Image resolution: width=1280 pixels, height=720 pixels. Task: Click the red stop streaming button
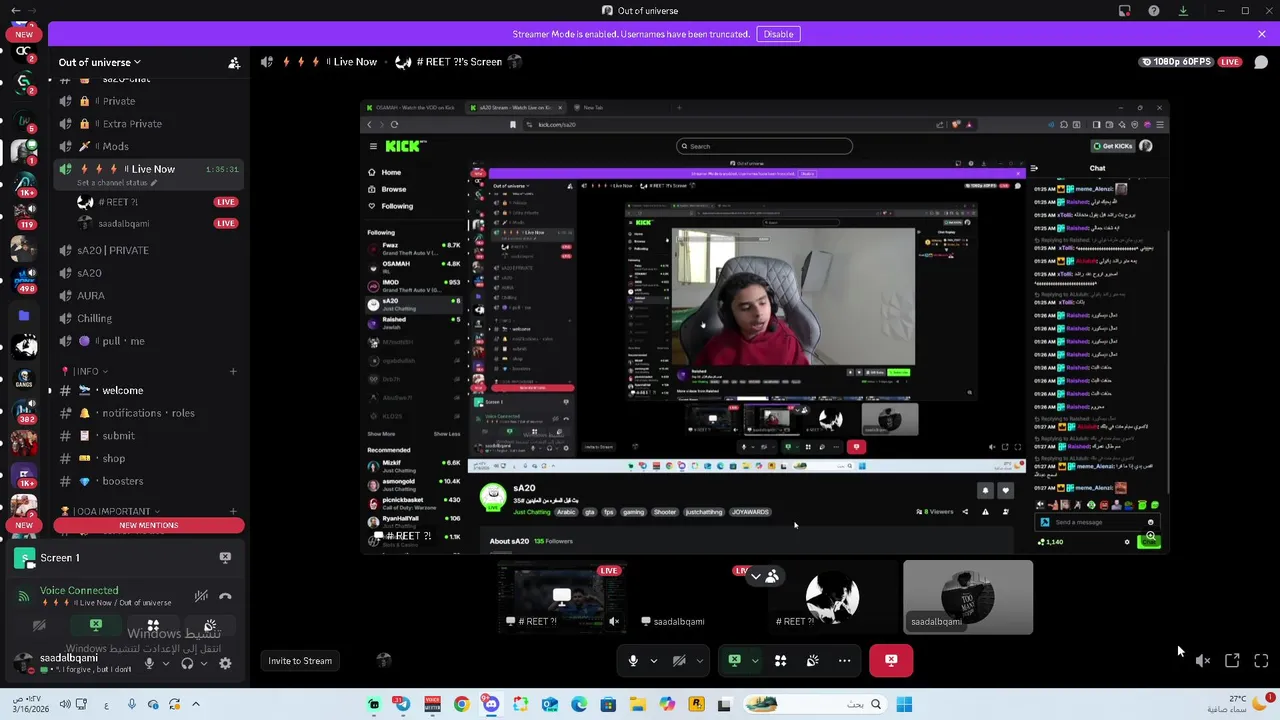(891, 660)
